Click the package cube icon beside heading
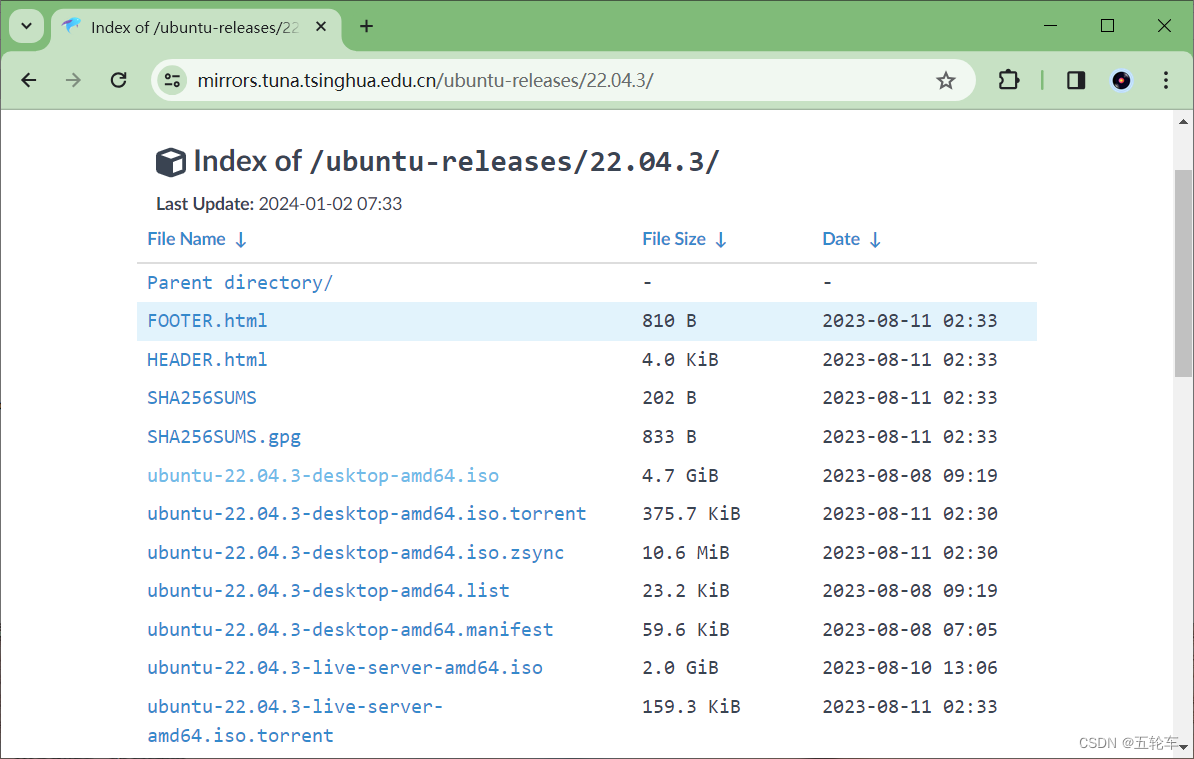This screenshot has width=1194, height=759. click(171, 162)
